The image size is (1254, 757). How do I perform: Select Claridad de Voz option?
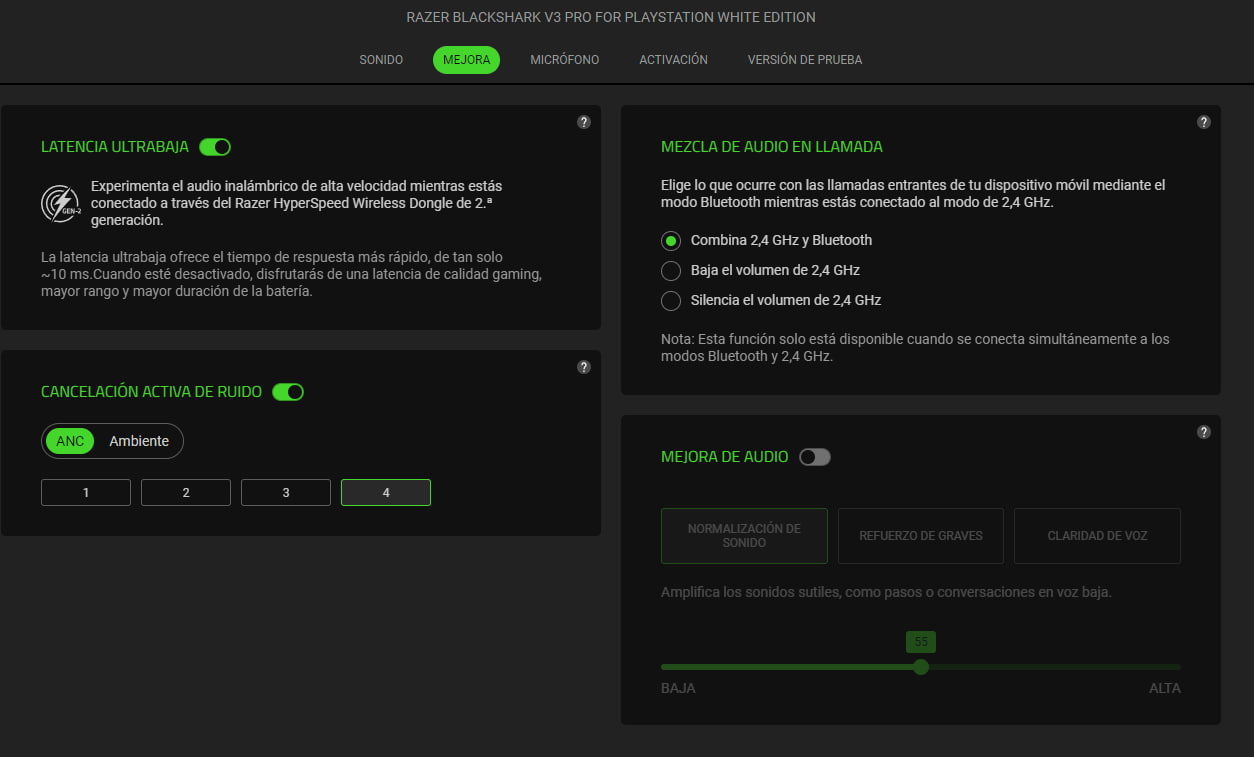click(x=1097, y=536)
